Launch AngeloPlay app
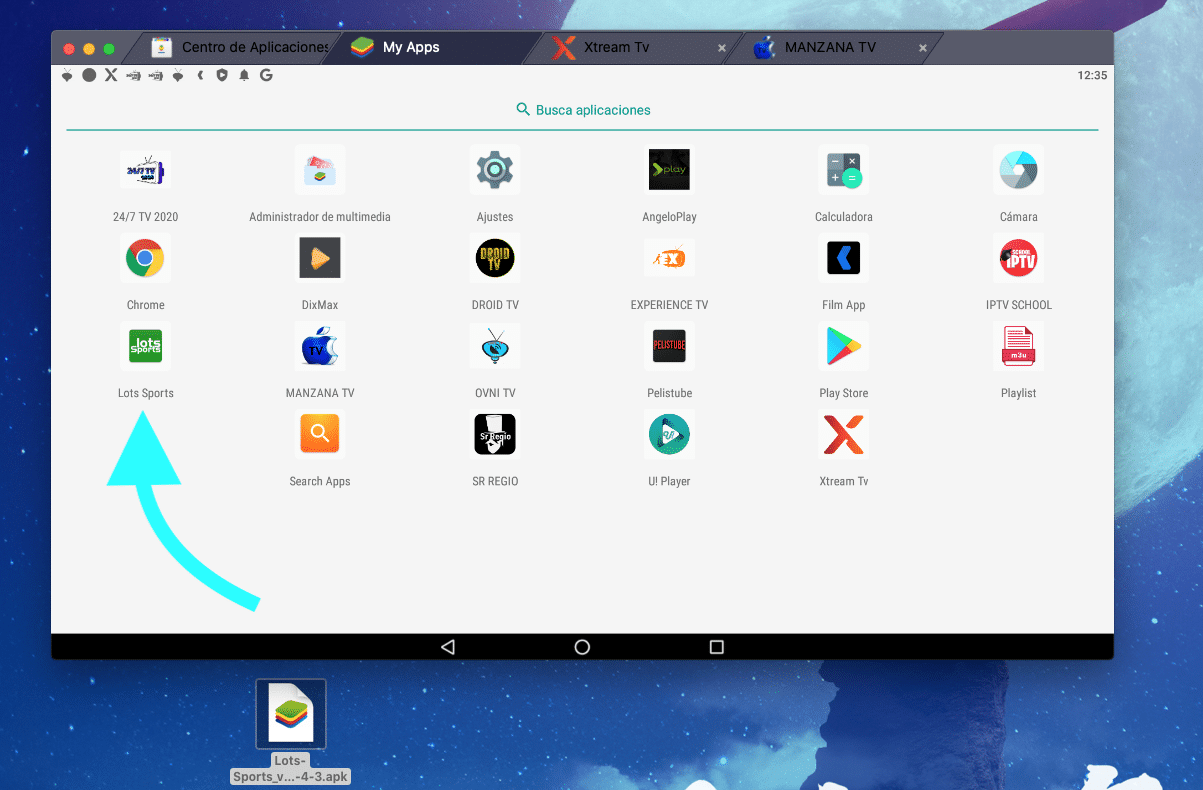Viewport: 1203px width, 790px height. click(x=669, y=171)
